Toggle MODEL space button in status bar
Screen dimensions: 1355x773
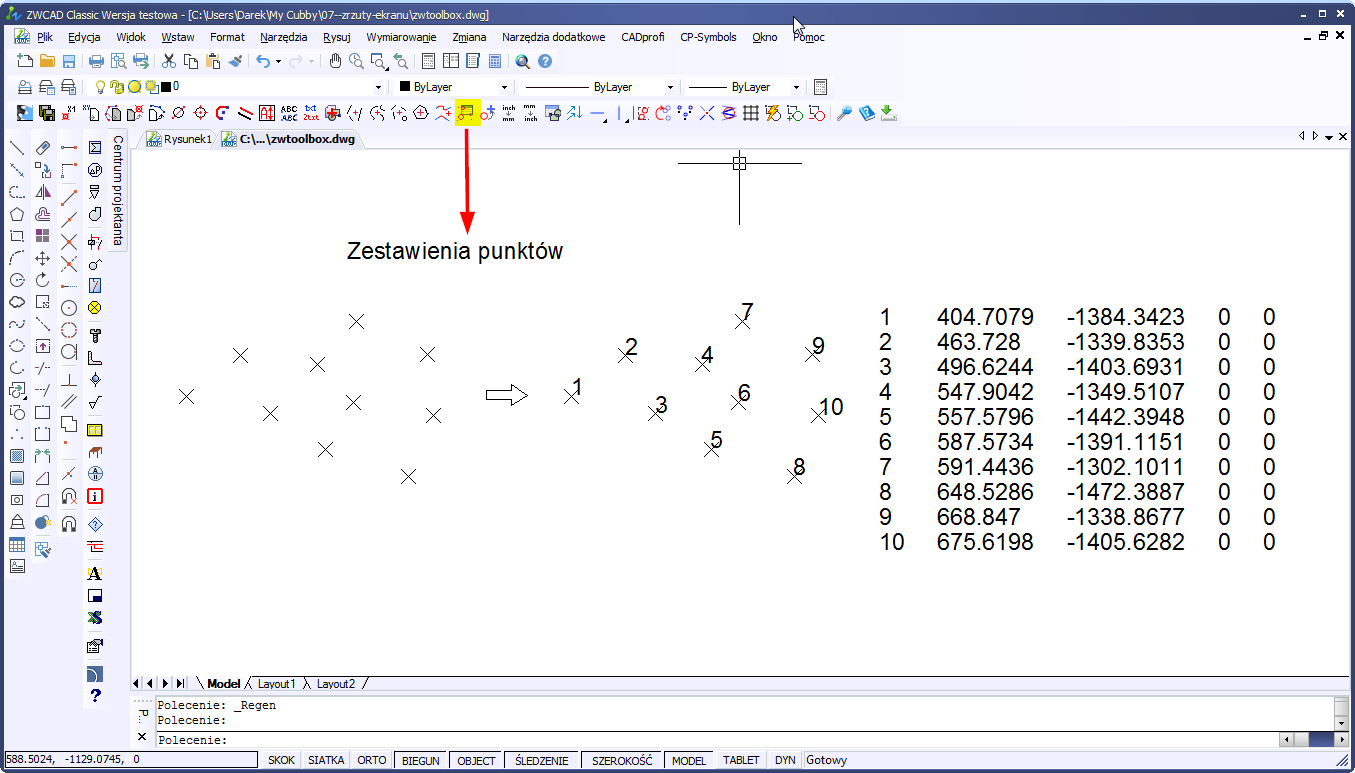coord(689,760)
